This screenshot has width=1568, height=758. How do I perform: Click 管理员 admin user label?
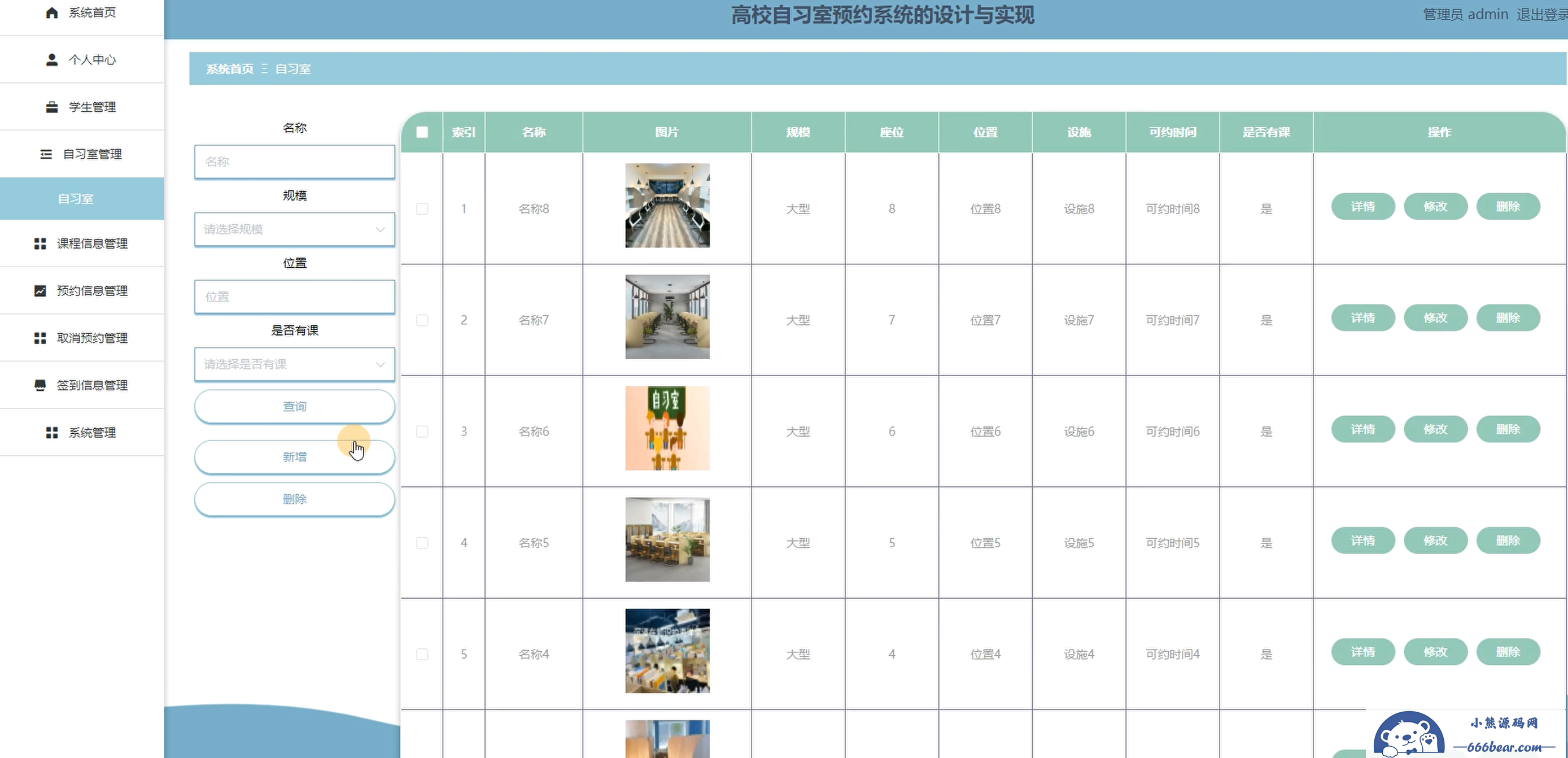click(1466, 15)
